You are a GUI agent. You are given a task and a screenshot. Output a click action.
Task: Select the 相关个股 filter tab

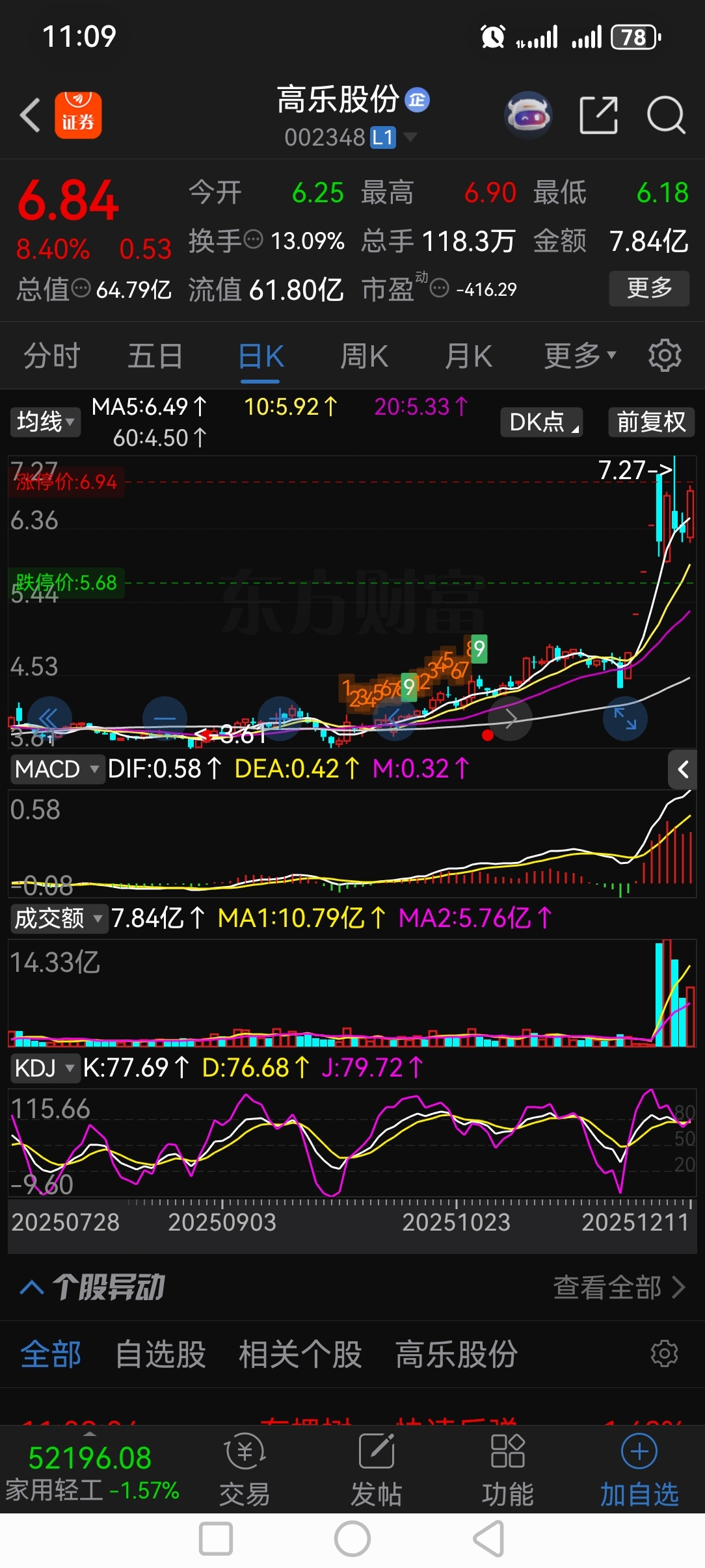pos(300,1355)
